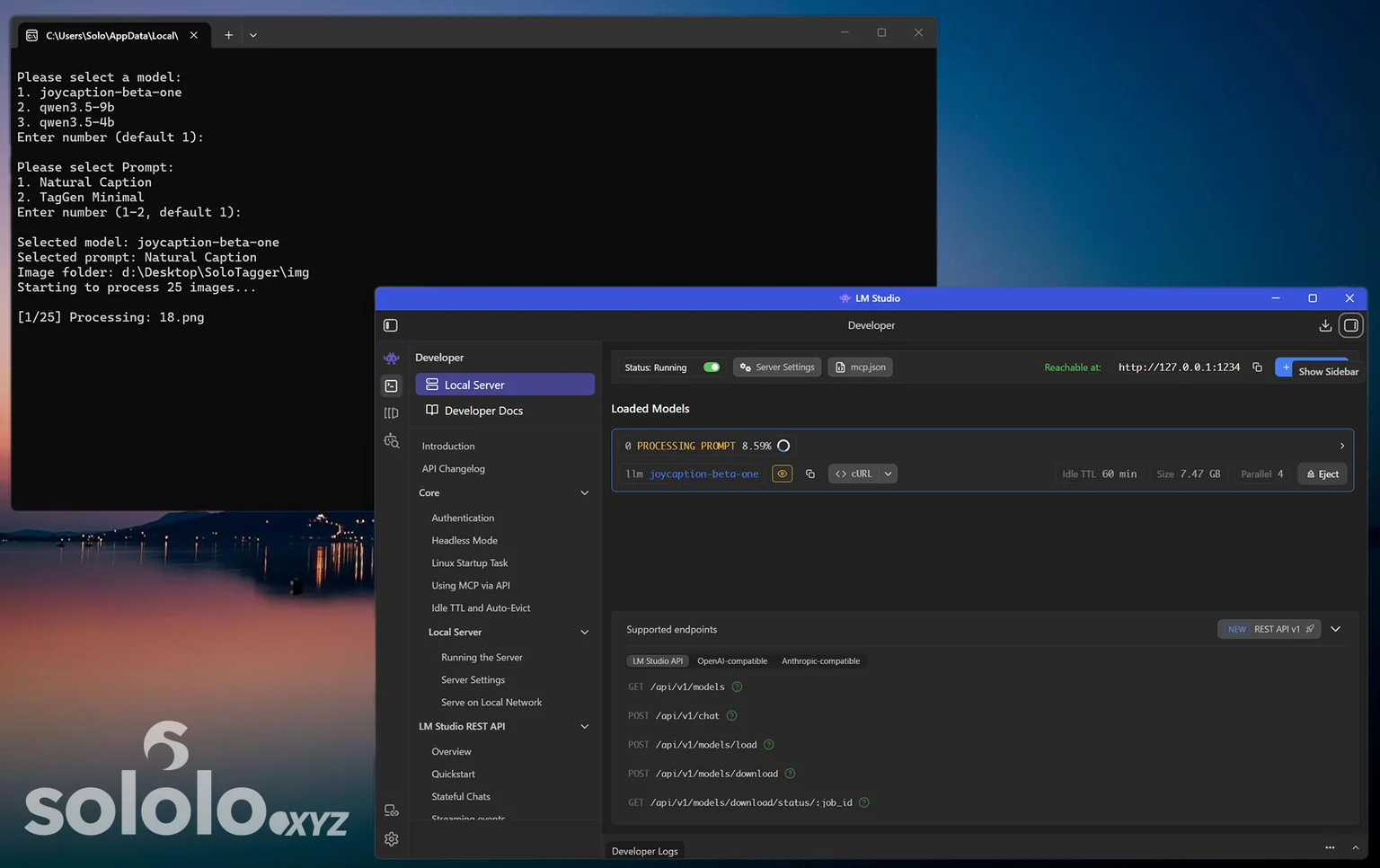Click the joycaption-beta-one model name
This screenshot has height=868, width=1380.
point(704,474)
